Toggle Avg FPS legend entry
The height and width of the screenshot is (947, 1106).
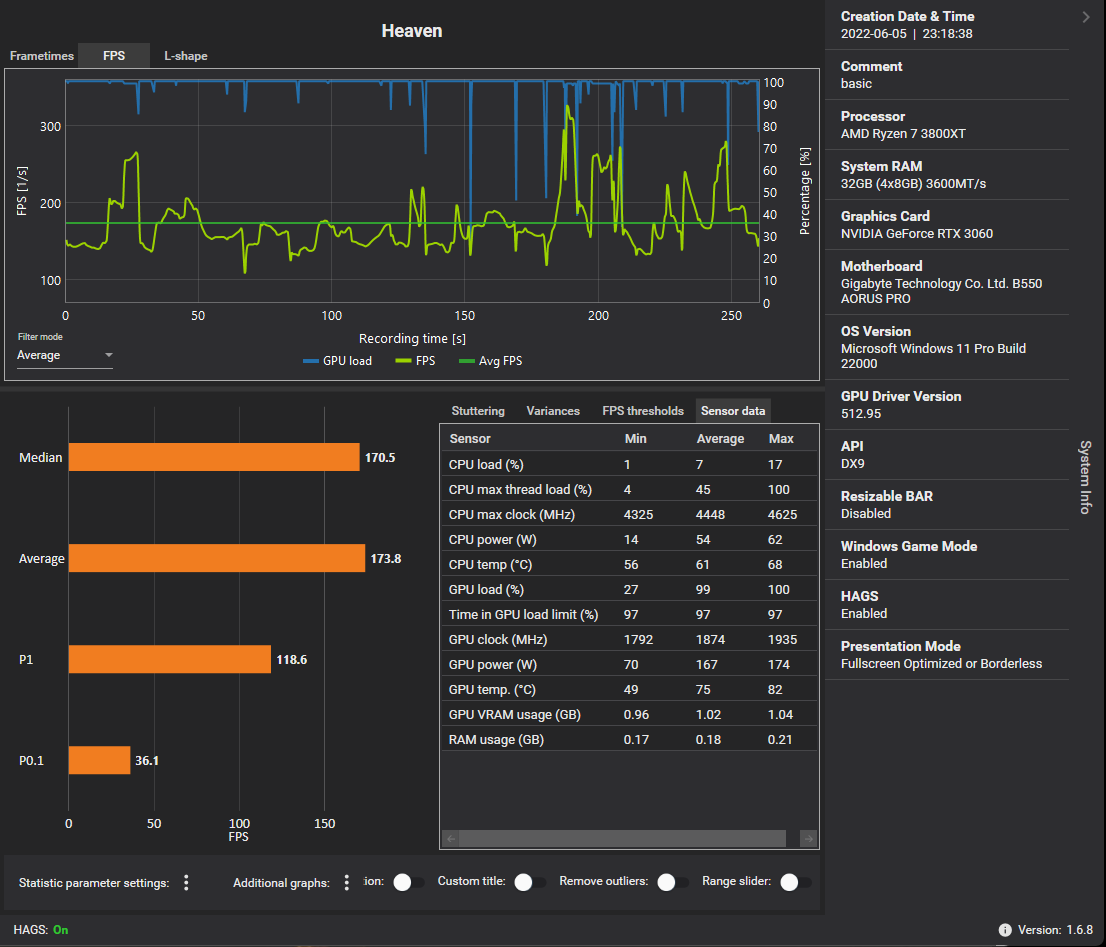pyautogui.click(x=490, y=361)
